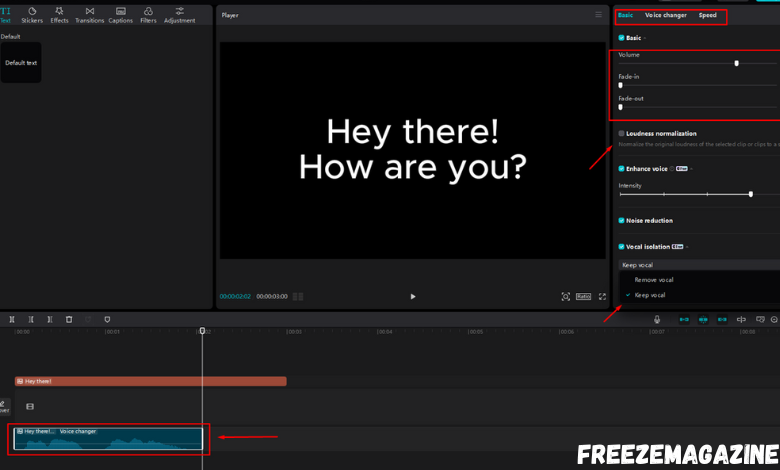
Task: Toggle the Enhance voice checkbox
Action: point(621,169)
